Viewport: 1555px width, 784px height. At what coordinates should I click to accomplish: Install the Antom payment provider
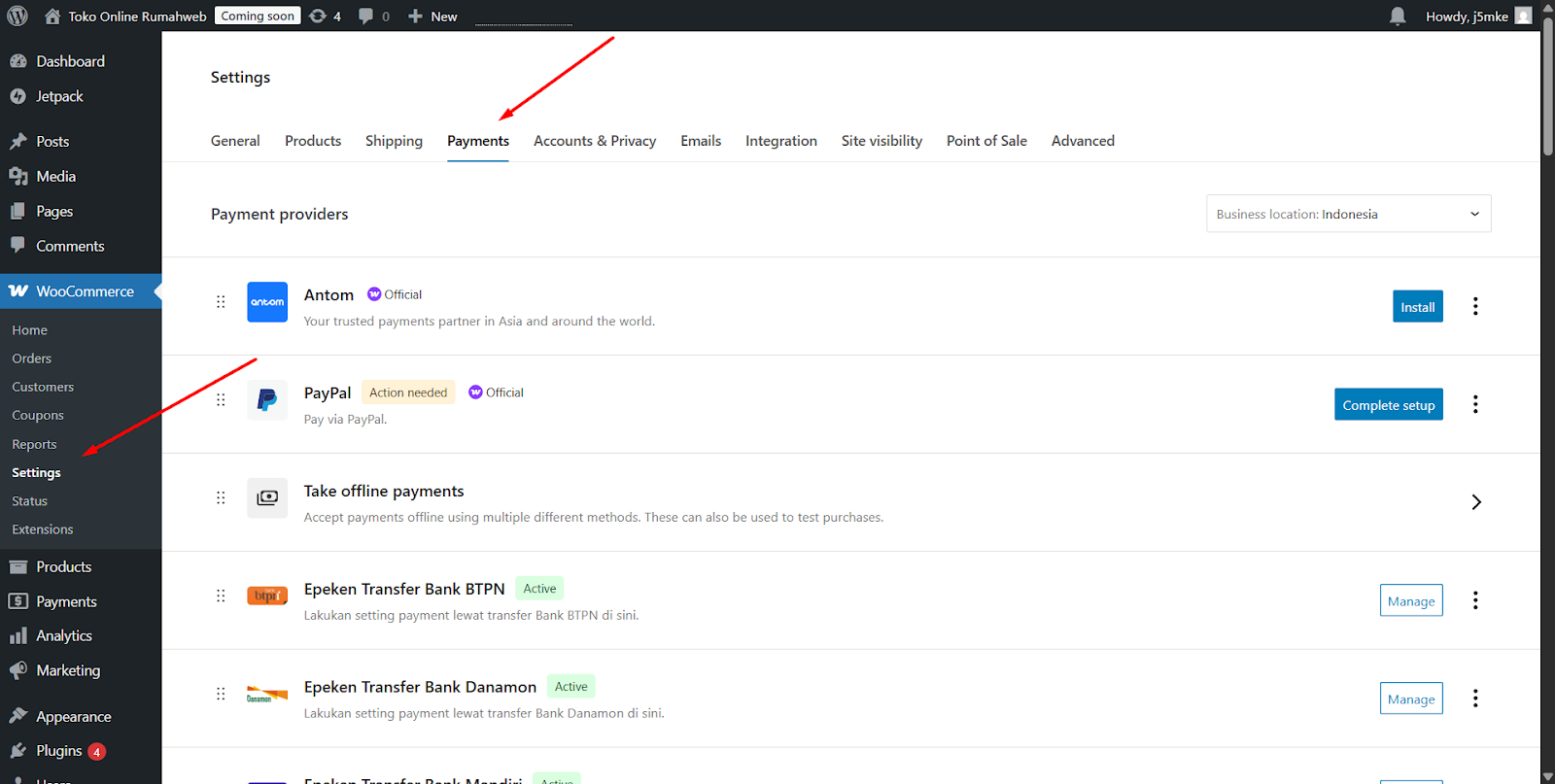(1417, 307)
